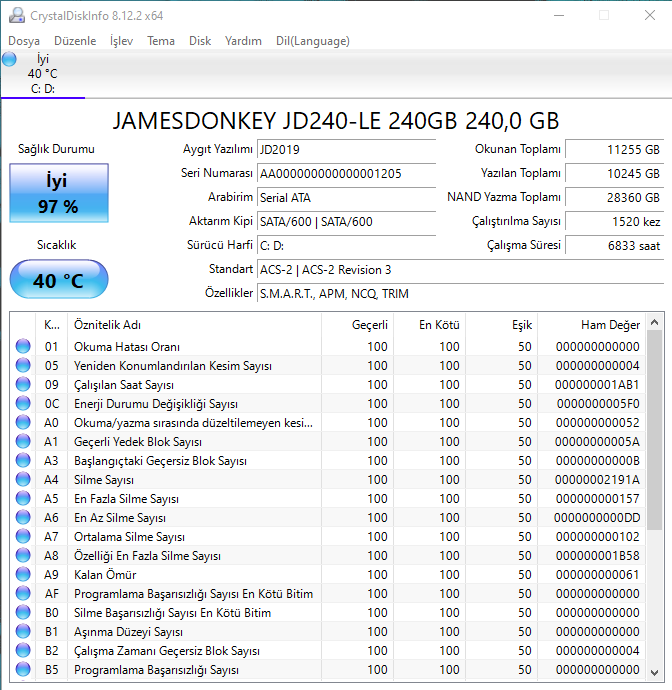The image size is (672, 690).
Task: Click the Aygıt Yazılımı JD2019 field
Action: pos(346,150)
